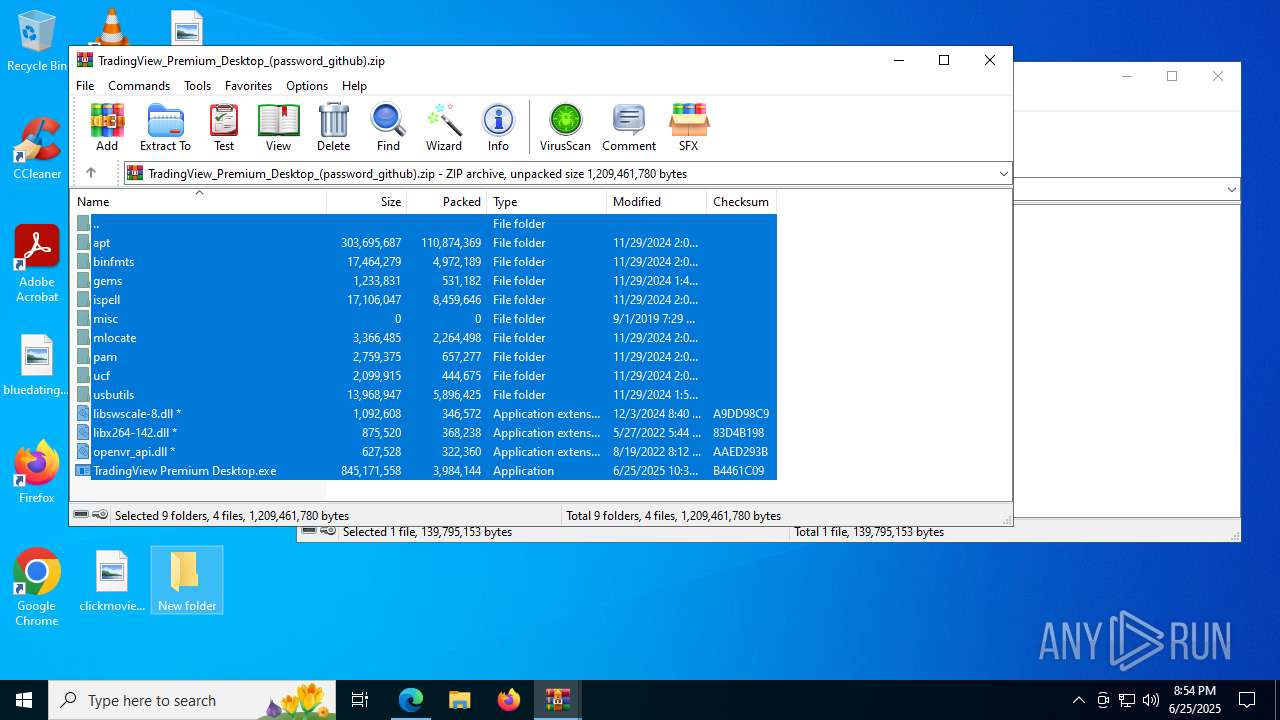The width and height of the screenshot is (1280, 720).
Task: Select the misc folder row
Action: tap(425, 319)
